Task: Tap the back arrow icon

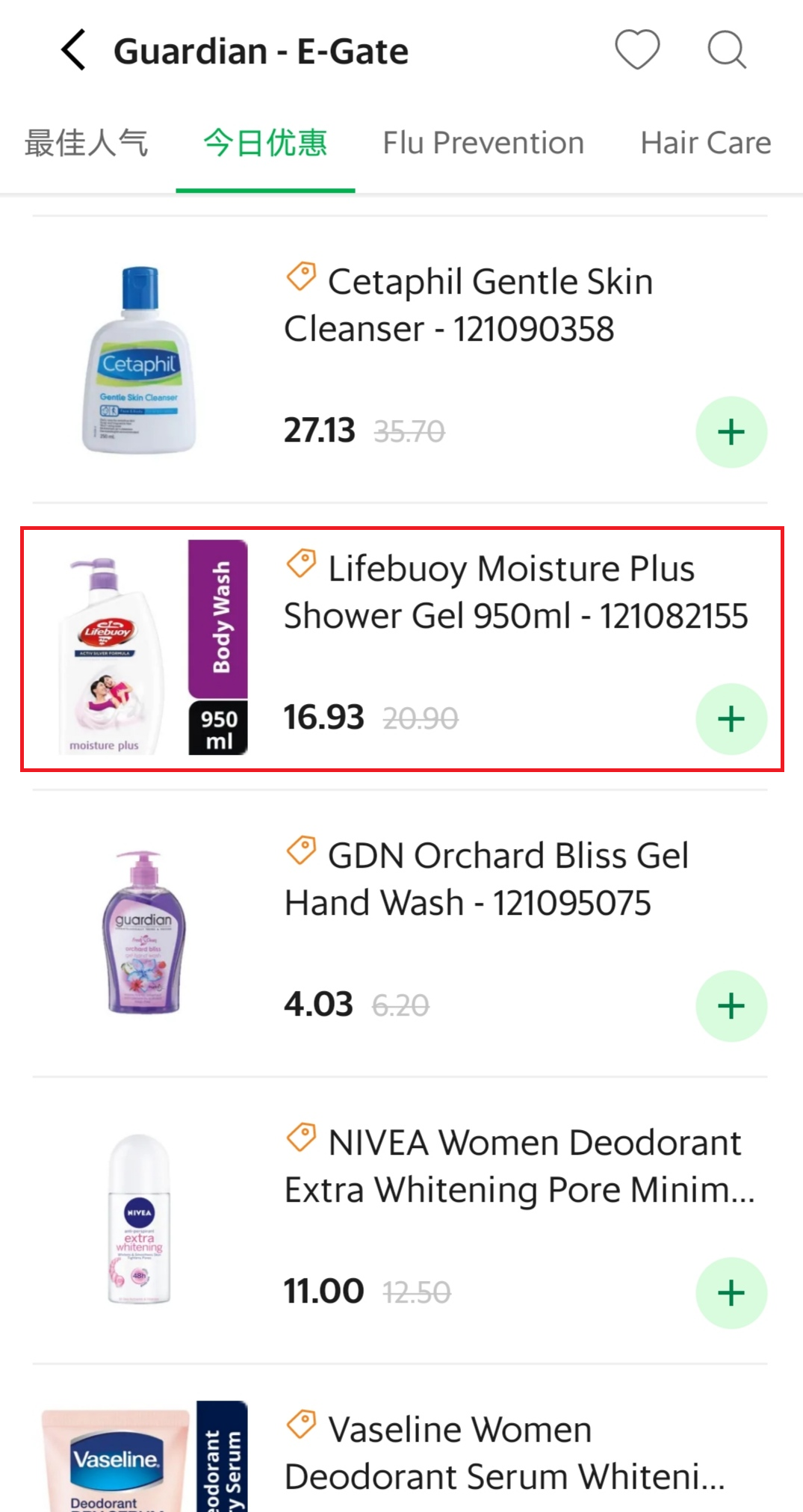Action: tap(73, 51)
